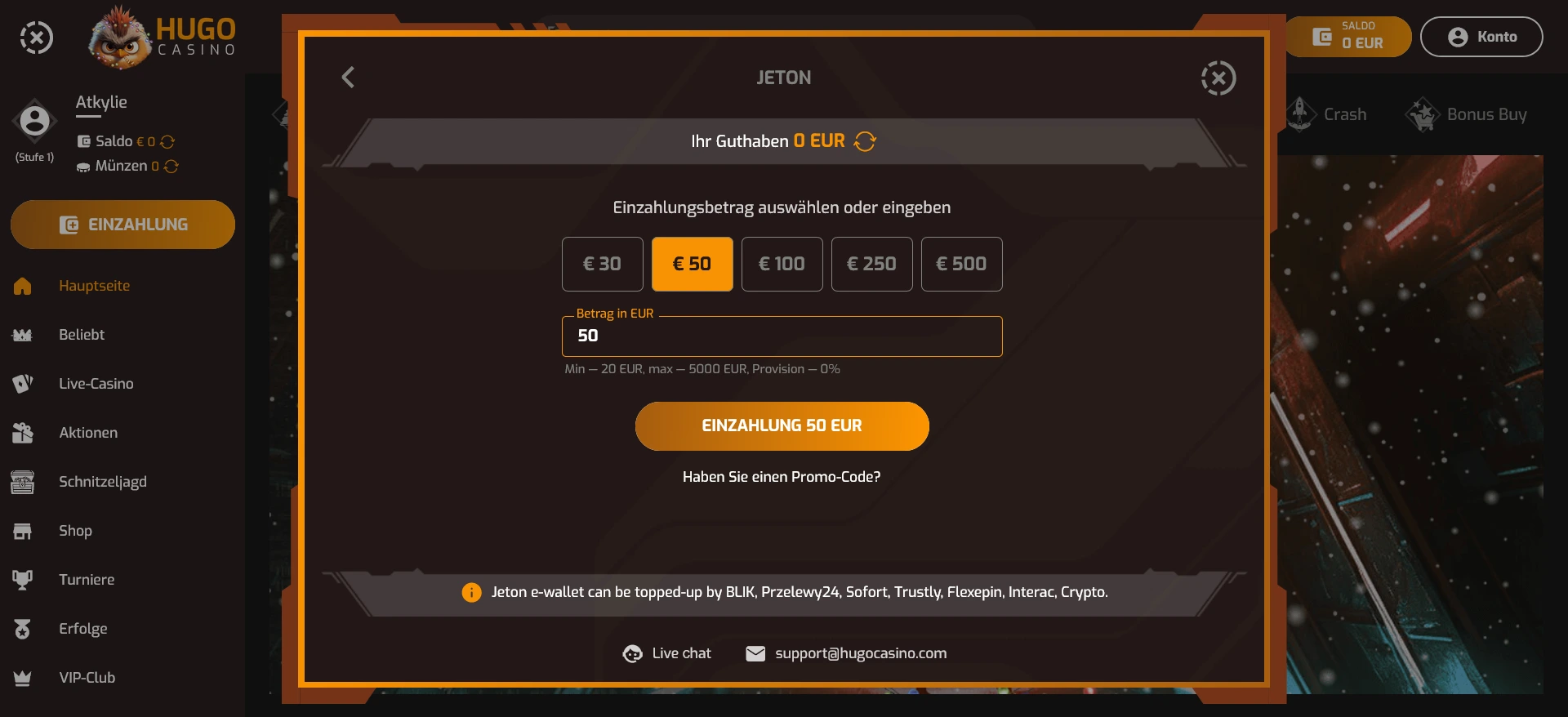Viewport: 1568px width, 717px height.
Task: Refresh the Münzen coin count
Action: pyautogui.click(x=171, y=167)
